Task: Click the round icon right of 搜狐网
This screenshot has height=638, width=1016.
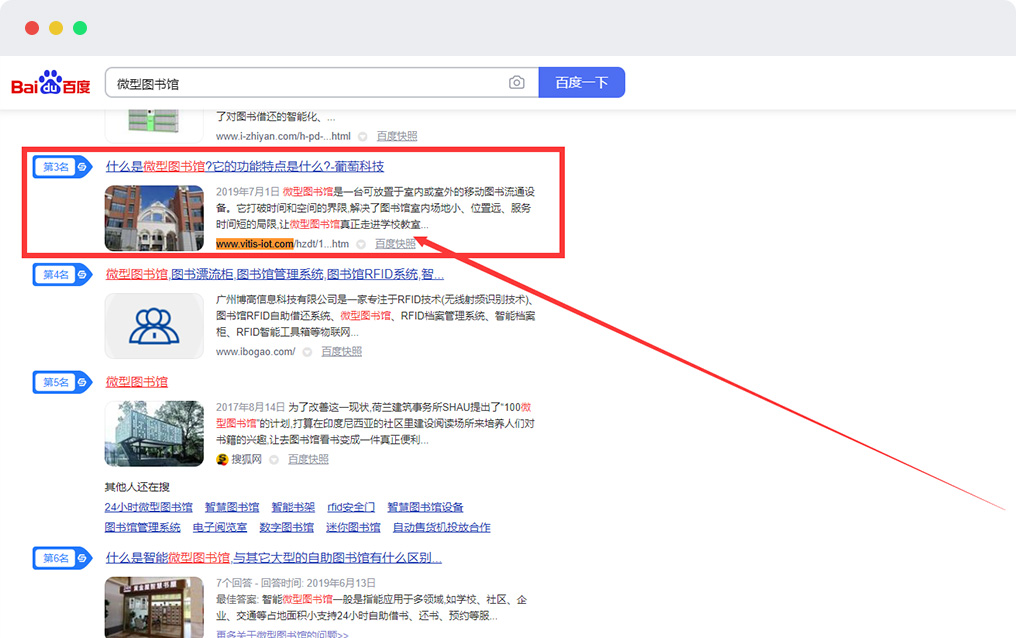Action: (x=274, y=460)
